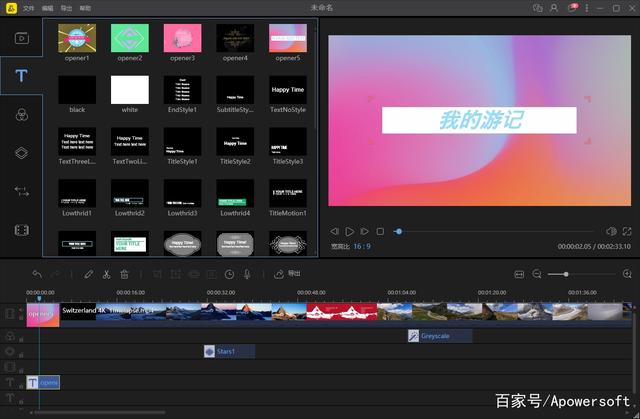Screen dimensions: 640x419
Task: Toggle fit timeline to window
Action: pyautogui.click(x=519, y=273)
